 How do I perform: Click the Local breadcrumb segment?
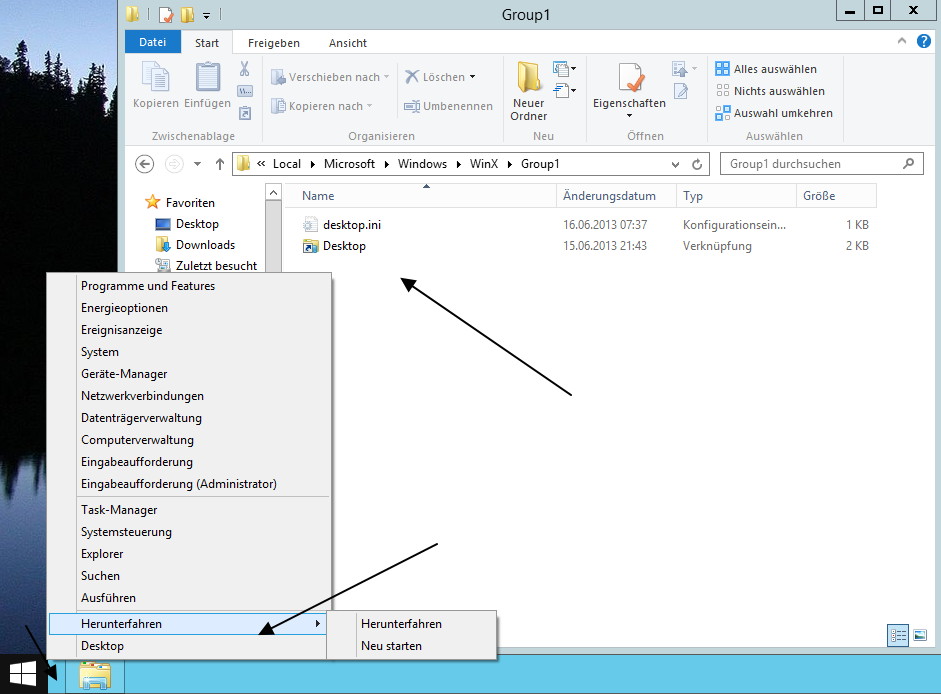point(286,164)
